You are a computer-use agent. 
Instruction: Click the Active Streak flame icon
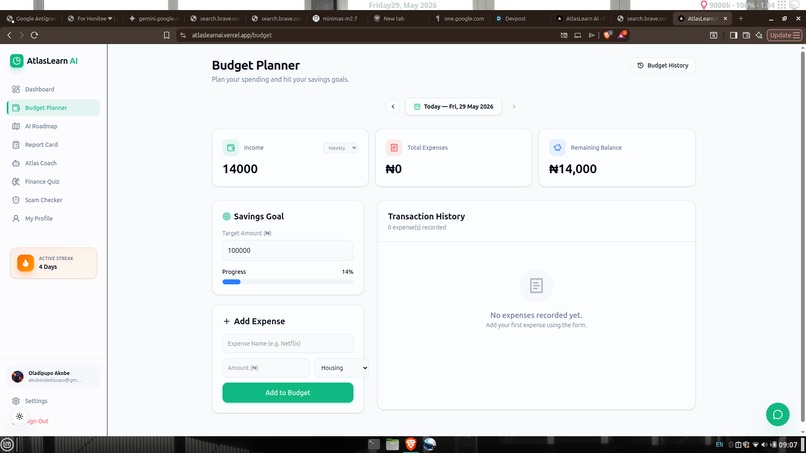point(25,263)
